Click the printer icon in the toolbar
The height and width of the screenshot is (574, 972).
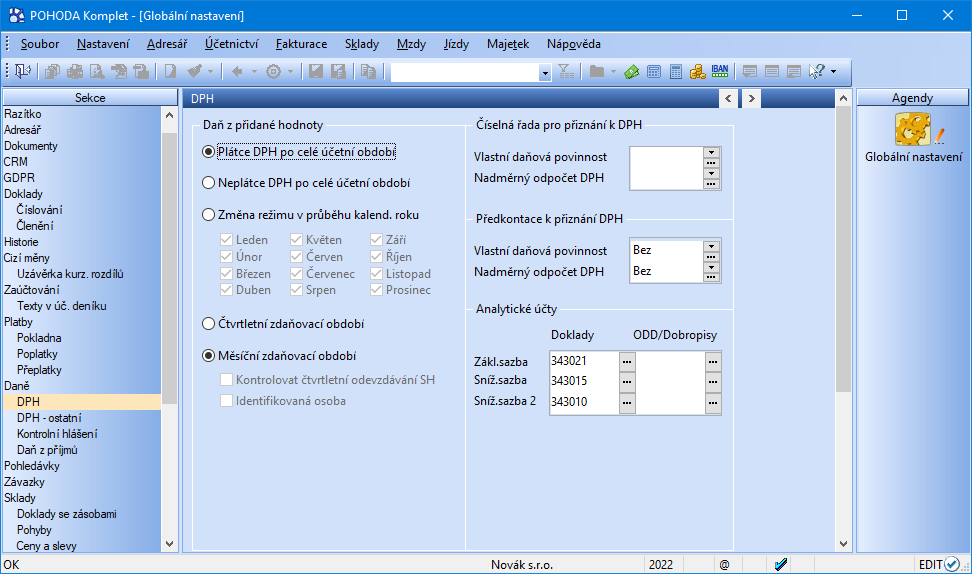click(75, 71)
